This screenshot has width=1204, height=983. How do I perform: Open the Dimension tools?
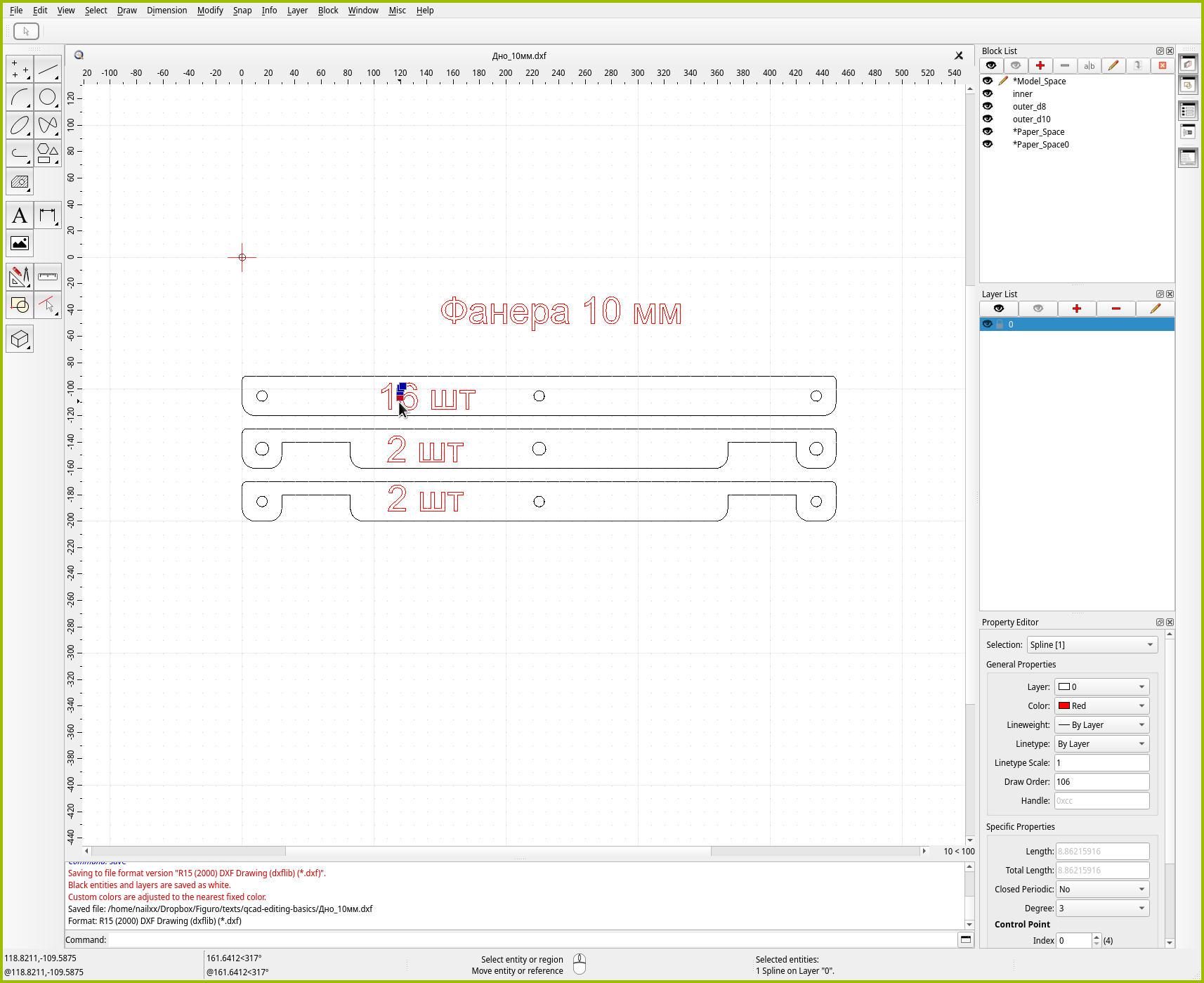[48, 216]
